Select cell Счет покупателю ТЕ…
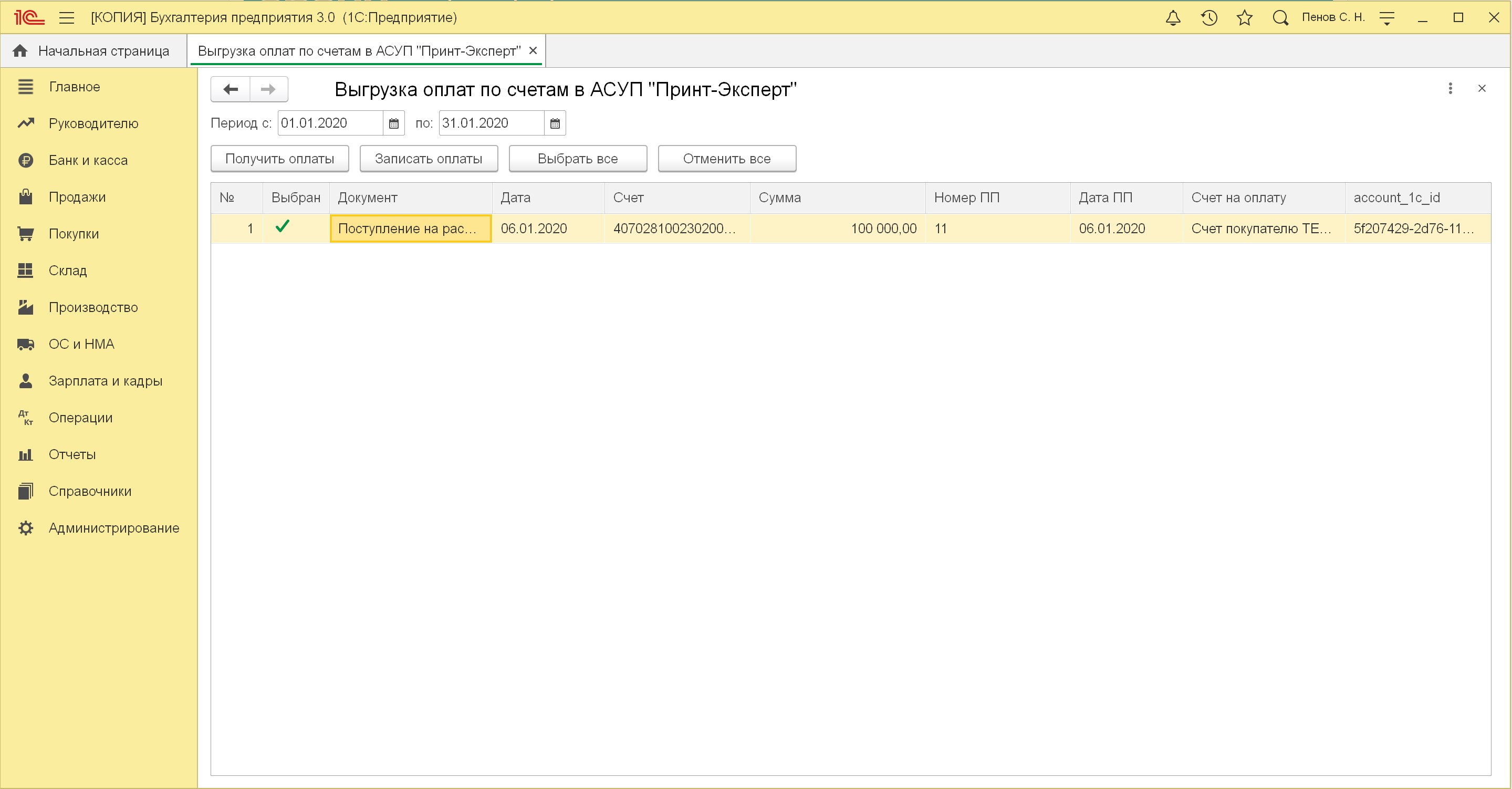Viewport: 1512px width, 789px height. click(x=1264, y=229)
